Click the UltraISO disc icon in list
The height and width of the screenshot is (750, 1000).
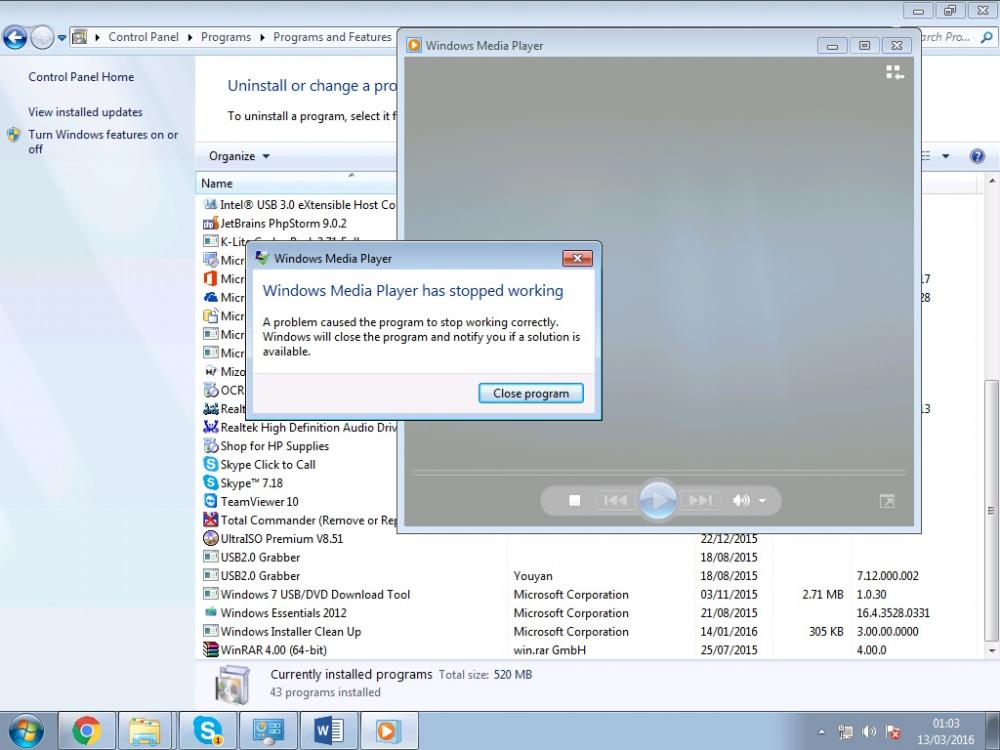(x=210, y=538)
